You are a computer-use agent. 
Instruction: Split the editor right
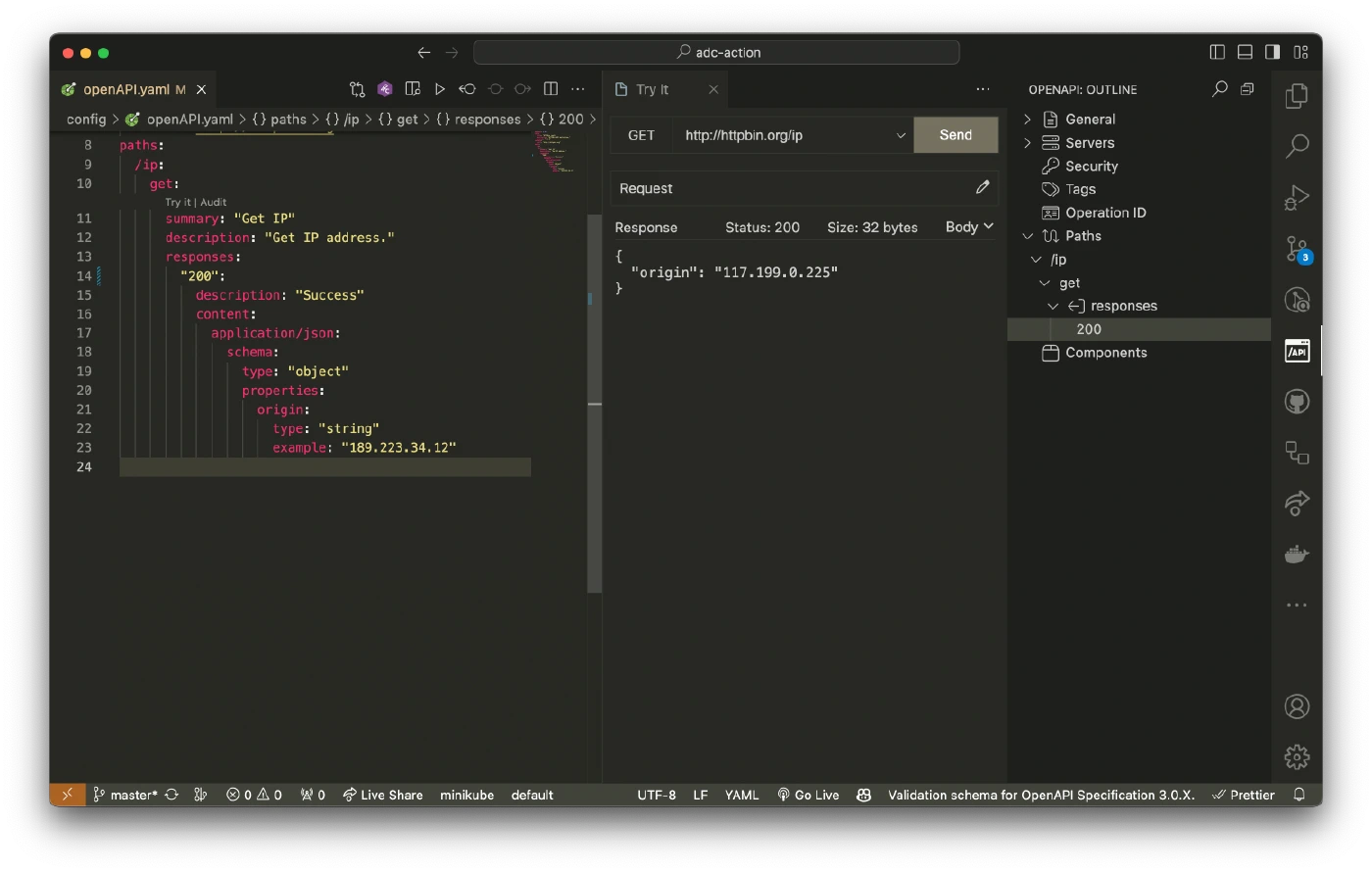551,89
